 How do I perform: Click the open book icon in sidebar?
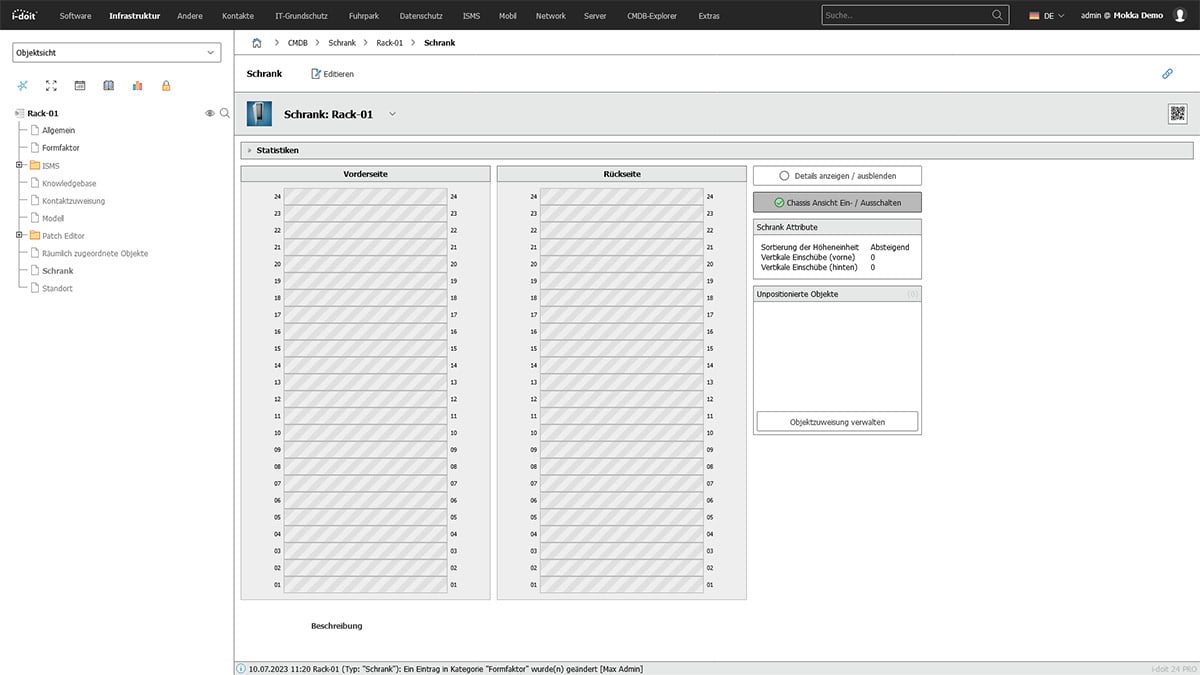[109, 86]
